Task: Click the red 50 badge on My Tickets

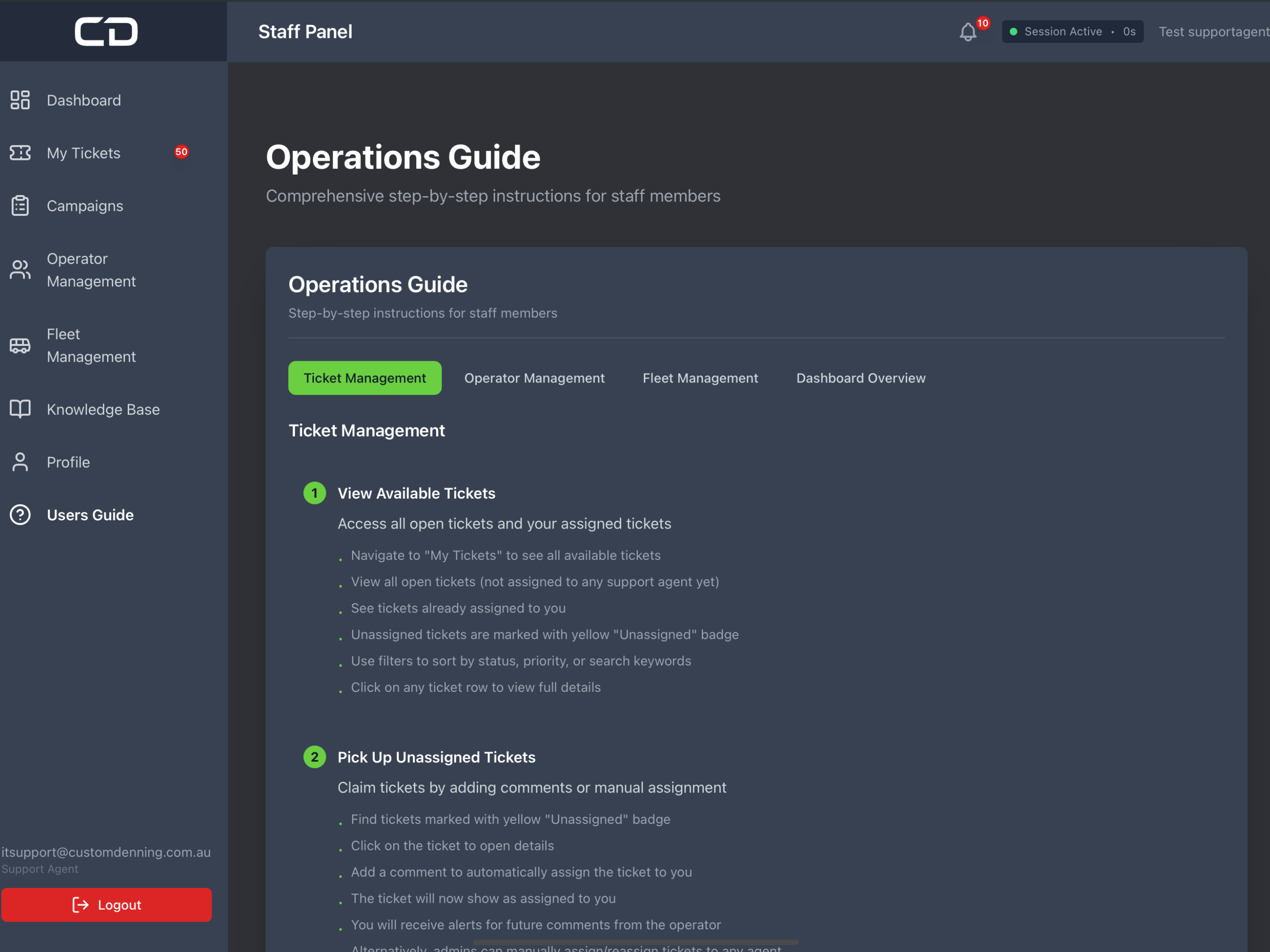Action: [181, 152]
